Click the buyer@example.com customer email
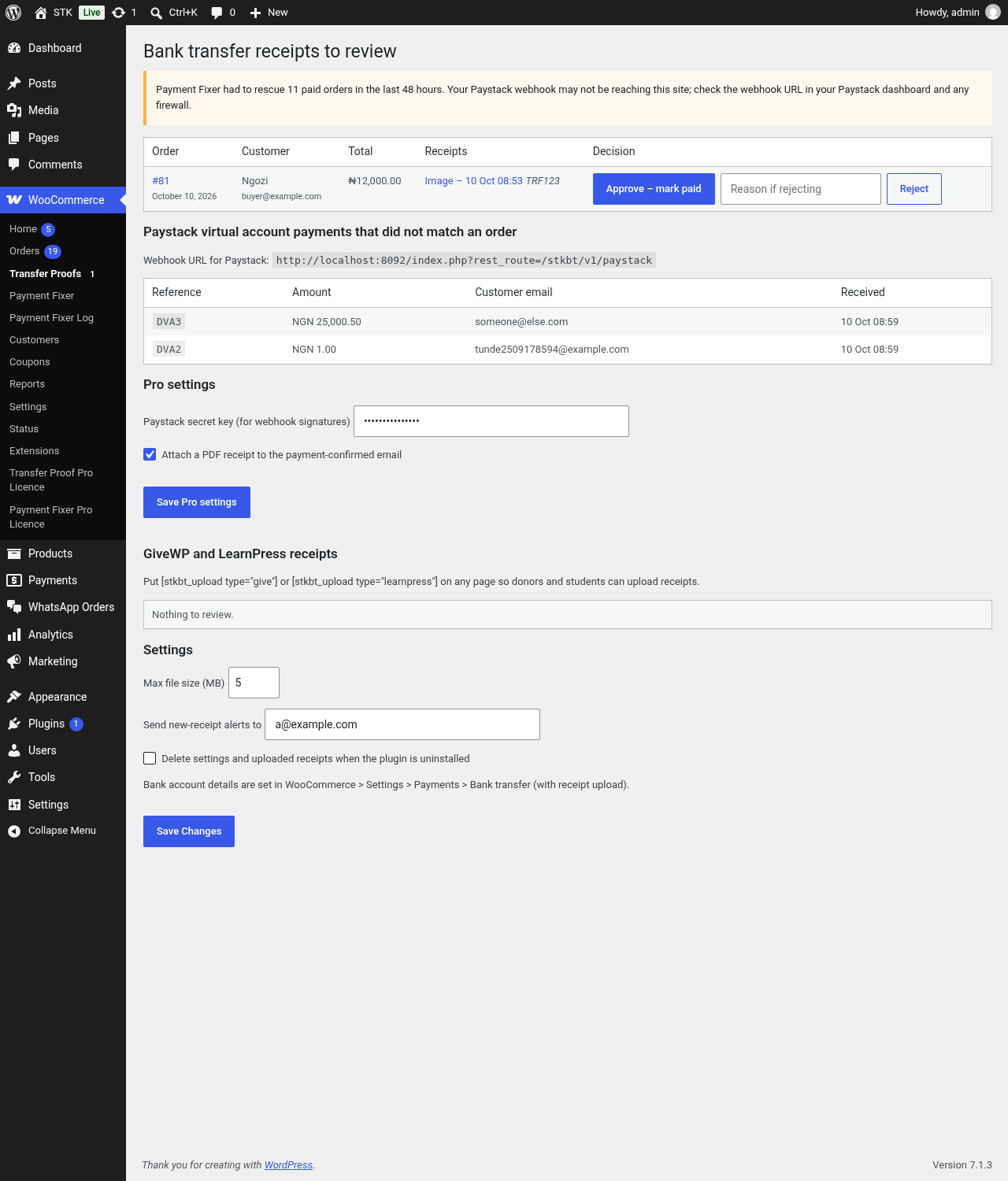Image resolution: width=1008 pixels, height=1181 pixels. point(281,197)
